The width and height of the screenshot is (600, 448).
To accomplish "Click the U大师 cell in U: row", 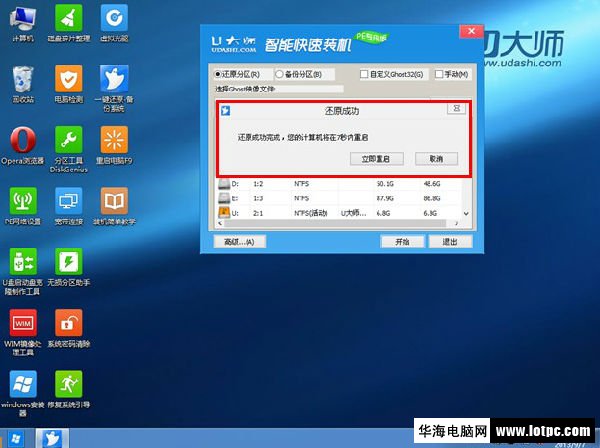I will [354, 213].
